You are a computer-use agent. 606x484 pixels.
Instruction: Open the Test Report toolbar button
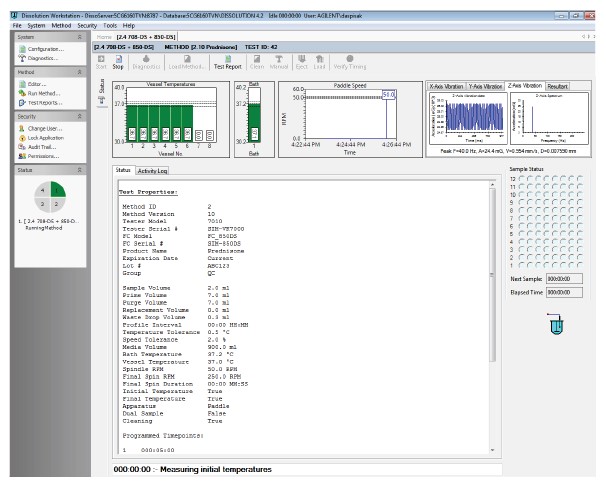point(228,62)
